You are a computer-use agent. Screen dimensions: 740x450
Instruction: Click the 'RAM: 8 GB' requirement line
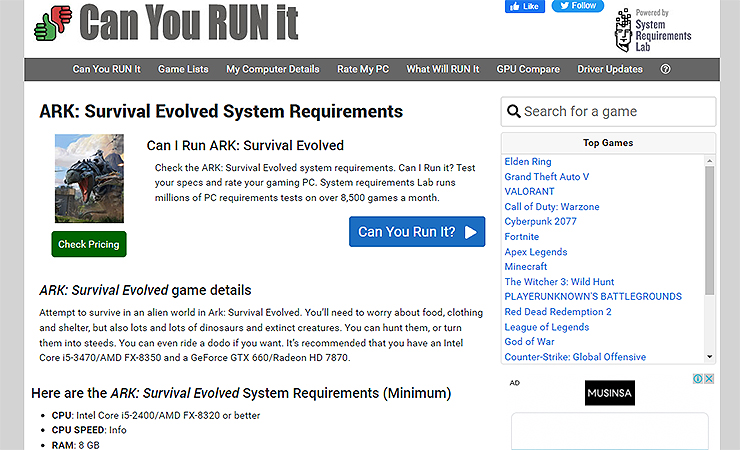pos(76,445)
